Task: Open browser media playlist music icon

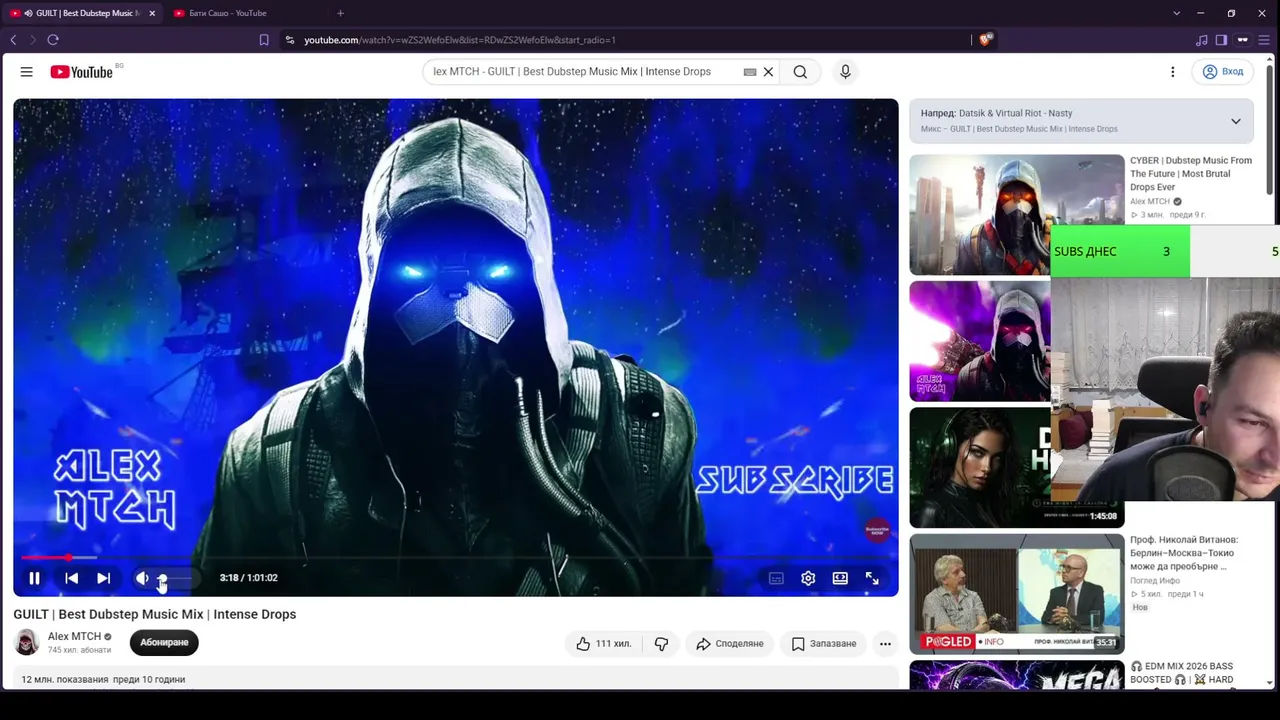Action: [x=1201, y=40]
